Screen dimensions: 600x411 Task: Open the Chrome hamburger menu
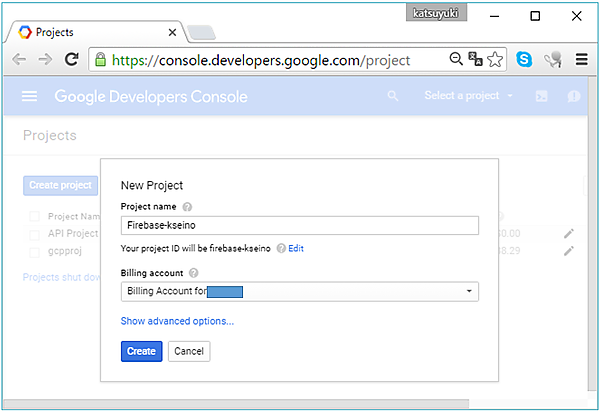pyautogui.click(x=582, y=59)
